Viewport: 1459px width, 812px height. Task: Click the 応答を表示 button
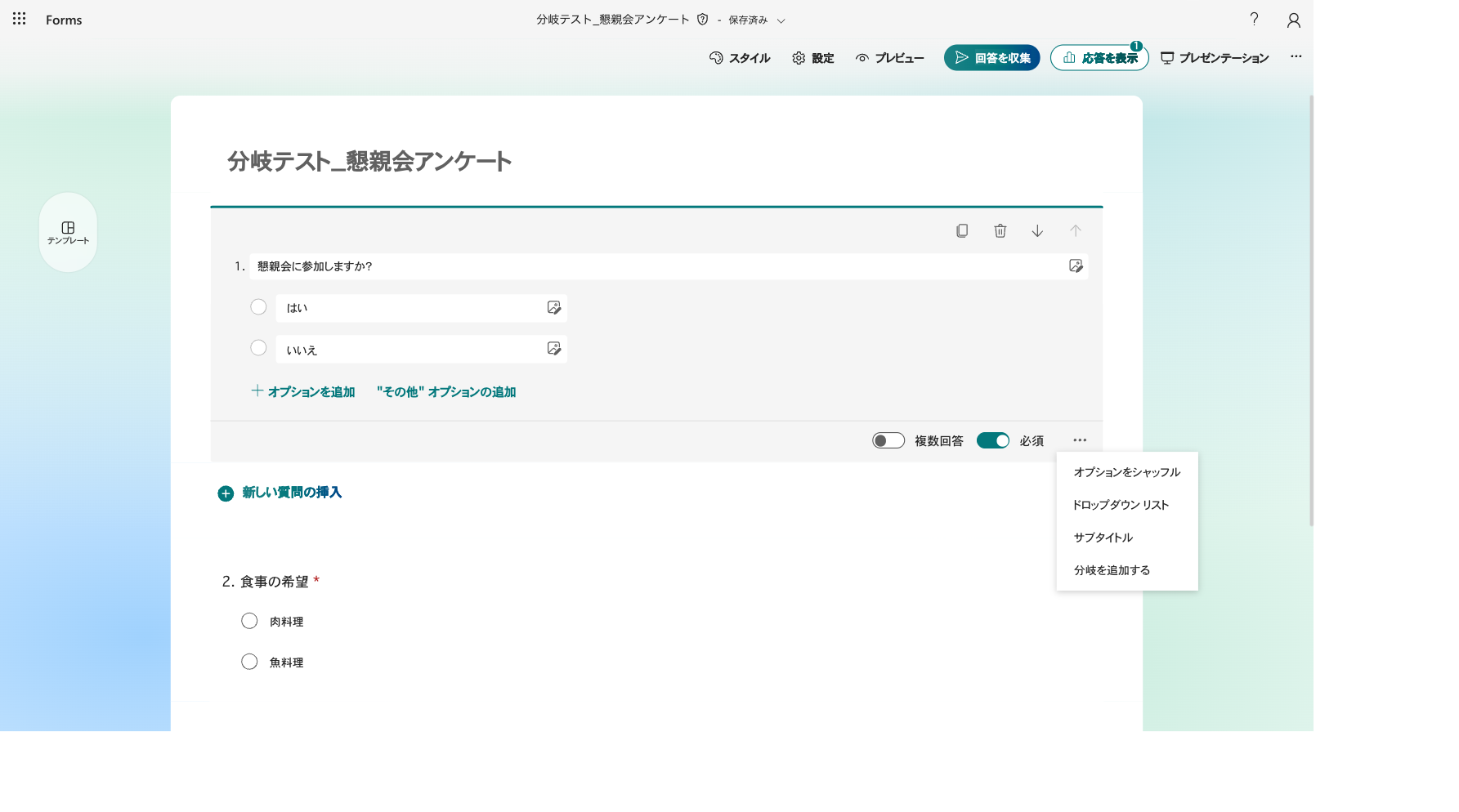pyautogui.click(x=1099, y=58)
